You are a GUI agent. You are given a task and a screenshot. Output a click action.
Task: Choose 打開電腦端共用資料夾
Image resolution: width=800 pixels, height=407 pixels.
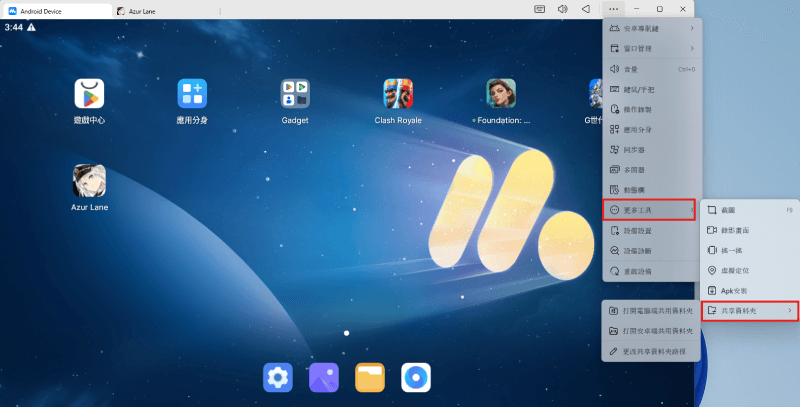[651, 311]
